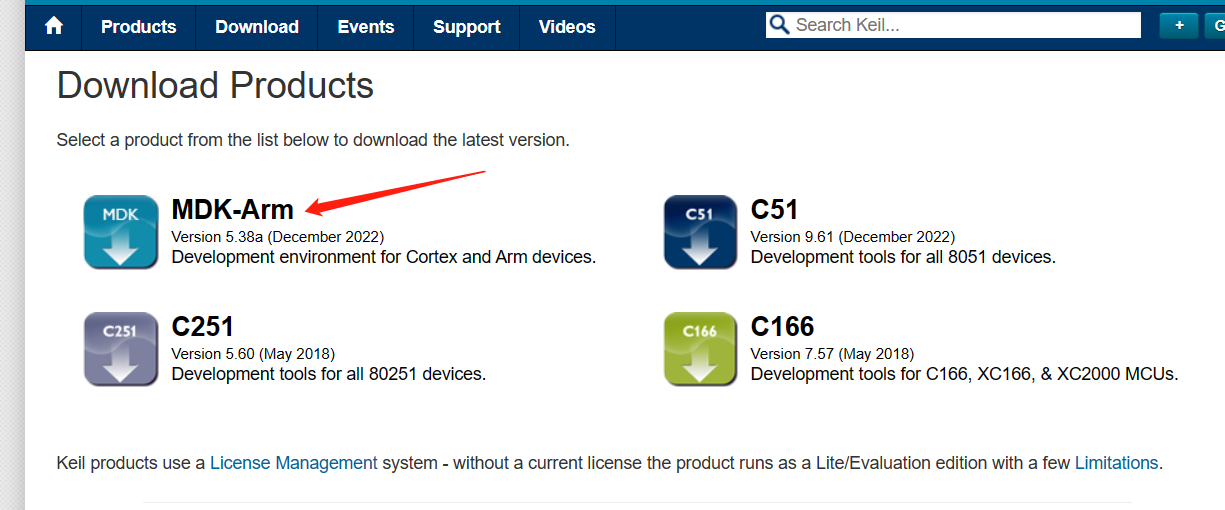
Task: Open the Products menu
Action: 138,27
